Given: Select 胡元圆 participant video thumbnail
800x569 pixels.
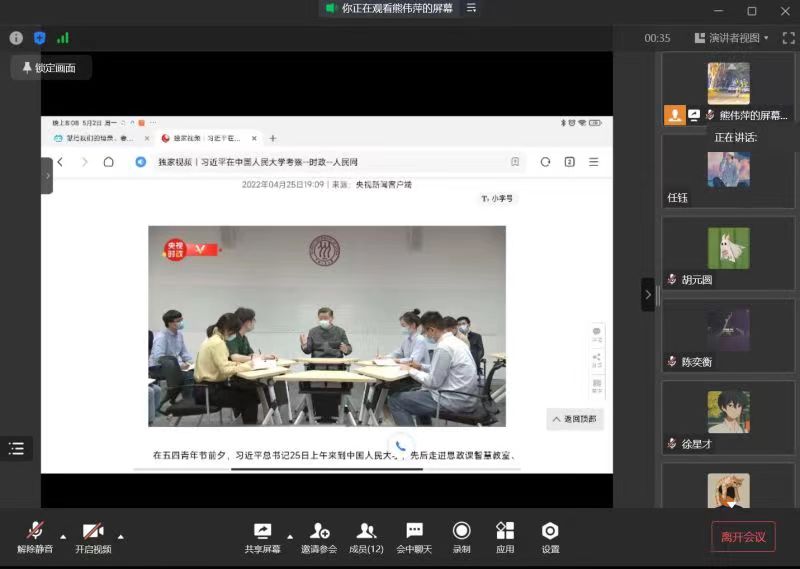Looking at the screenshot, I should tap(728, 253).
